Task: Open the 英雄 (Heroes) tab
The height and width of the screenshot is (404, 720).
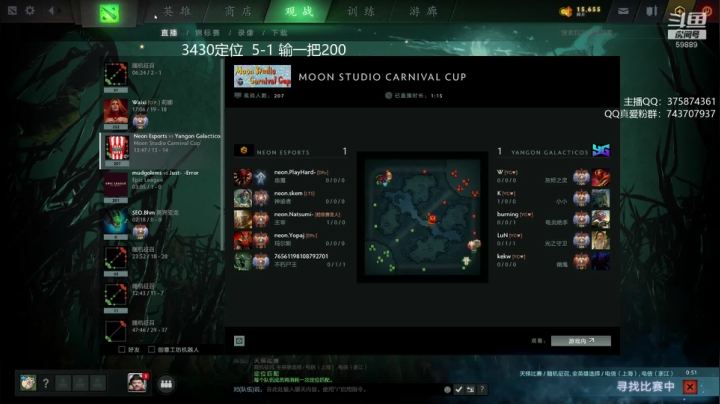Action: click(177, 11)
